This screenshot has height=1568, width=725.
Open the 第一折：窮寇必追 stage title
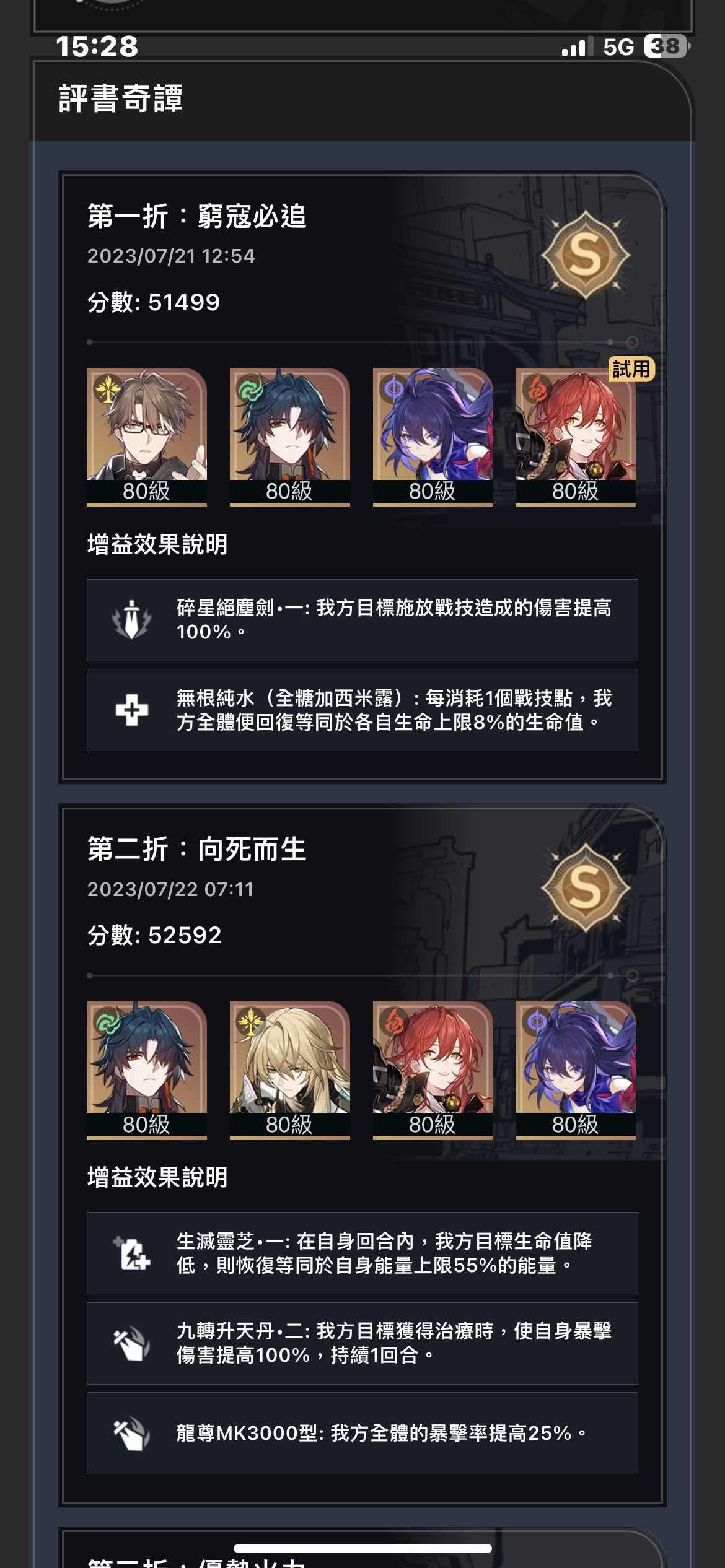pos(197,216)
